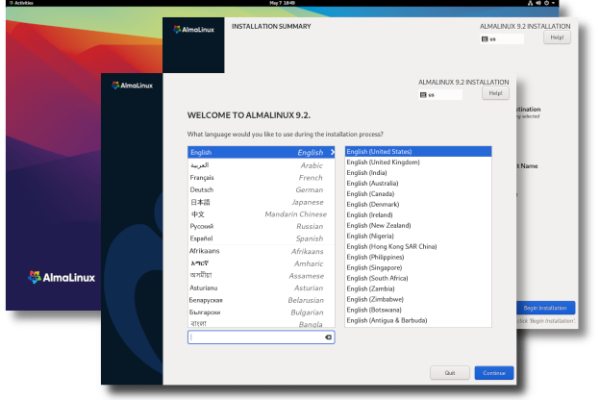Screen dimensions: 600x400
Task: Open clock menu showing May 7
Action: coord(282,3)
